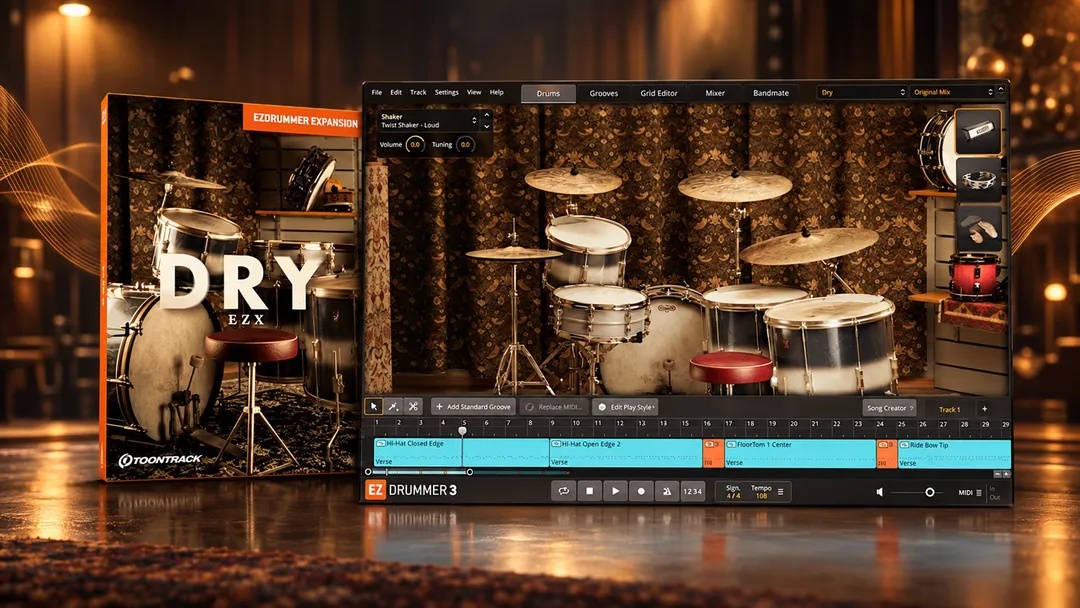The width and height of the screenshot is (1080, 608).
Task: Select the Track 1 tab
Action: pos(949,409)
